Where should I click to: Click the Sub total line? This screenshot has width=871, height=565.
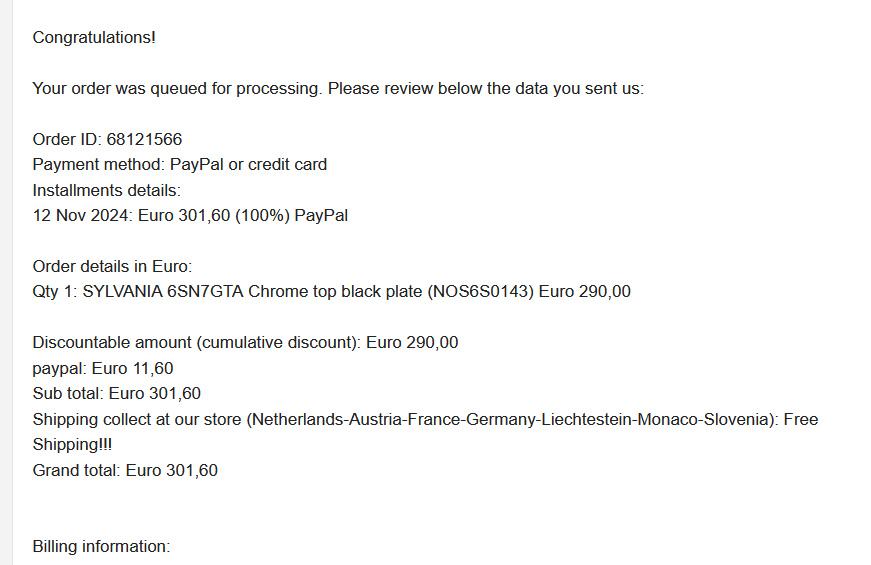coord(116,393)
